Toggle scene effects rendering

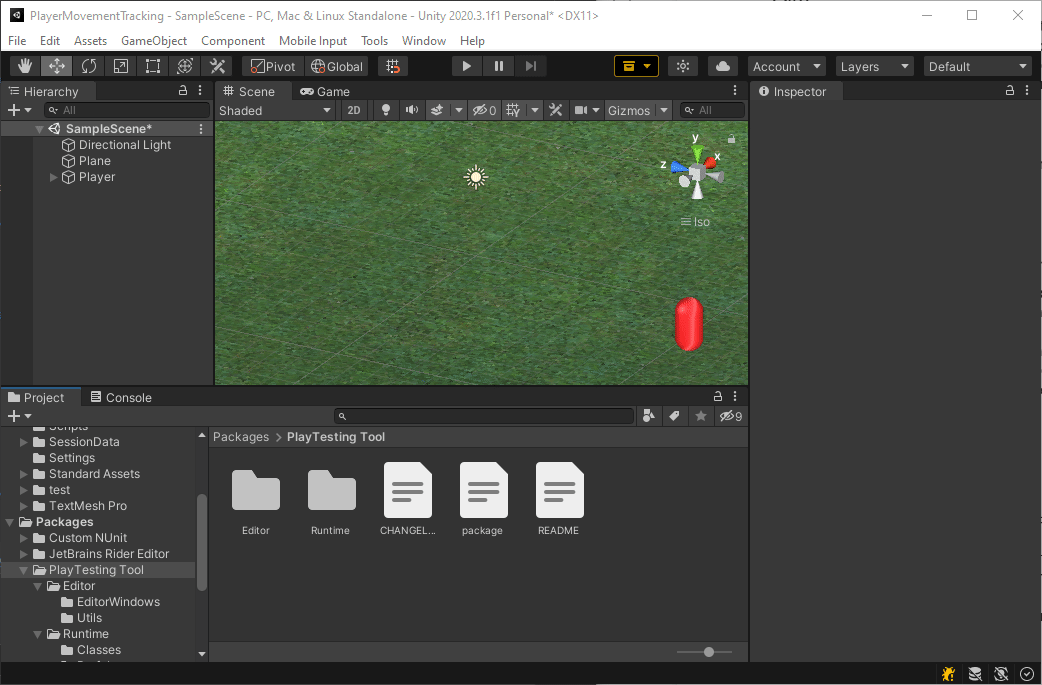[437, 110]
